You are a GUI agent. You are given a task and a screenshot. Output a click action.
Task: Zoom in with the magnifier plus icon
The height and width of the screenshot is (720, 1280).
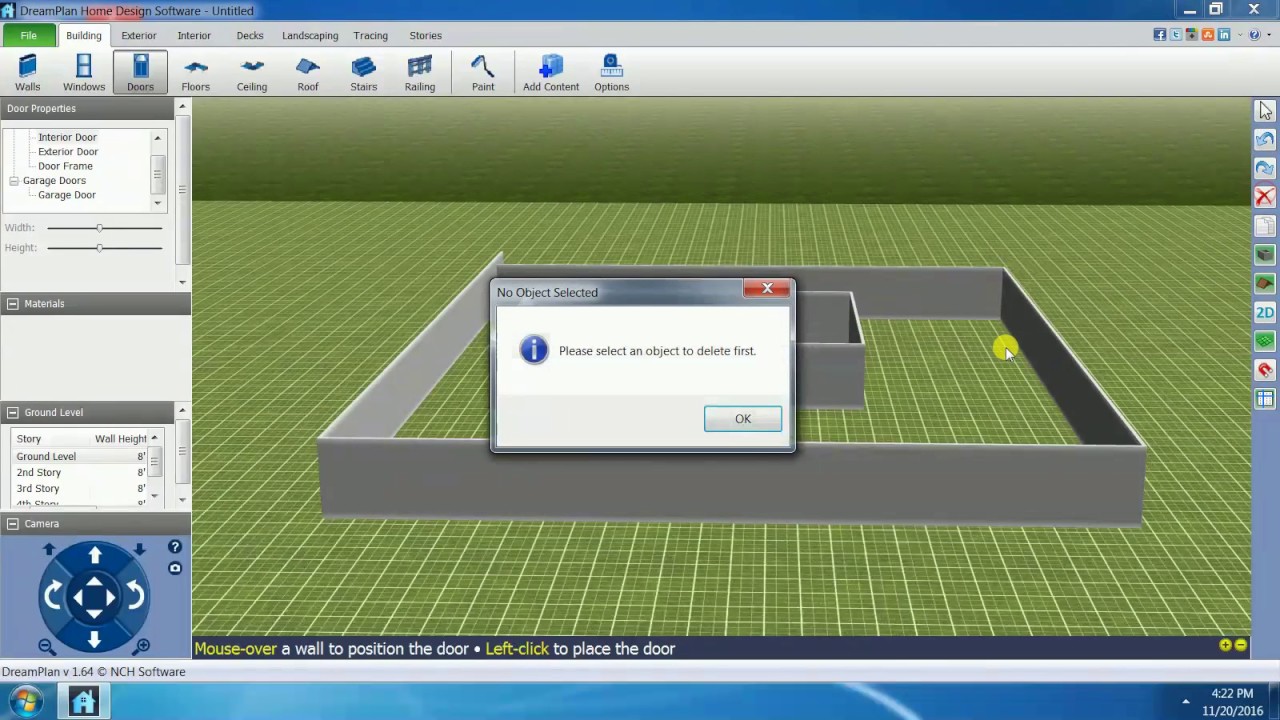(141, 646)
